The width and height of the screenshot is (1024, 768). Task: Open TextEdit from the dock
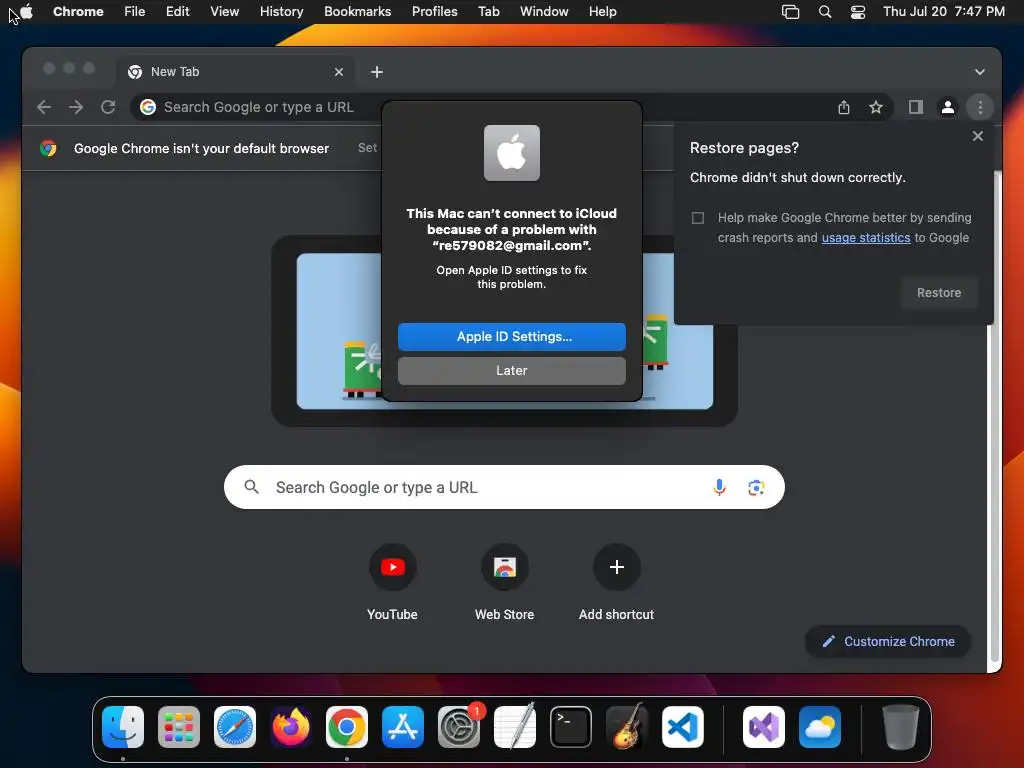click(x=515, y=726)
